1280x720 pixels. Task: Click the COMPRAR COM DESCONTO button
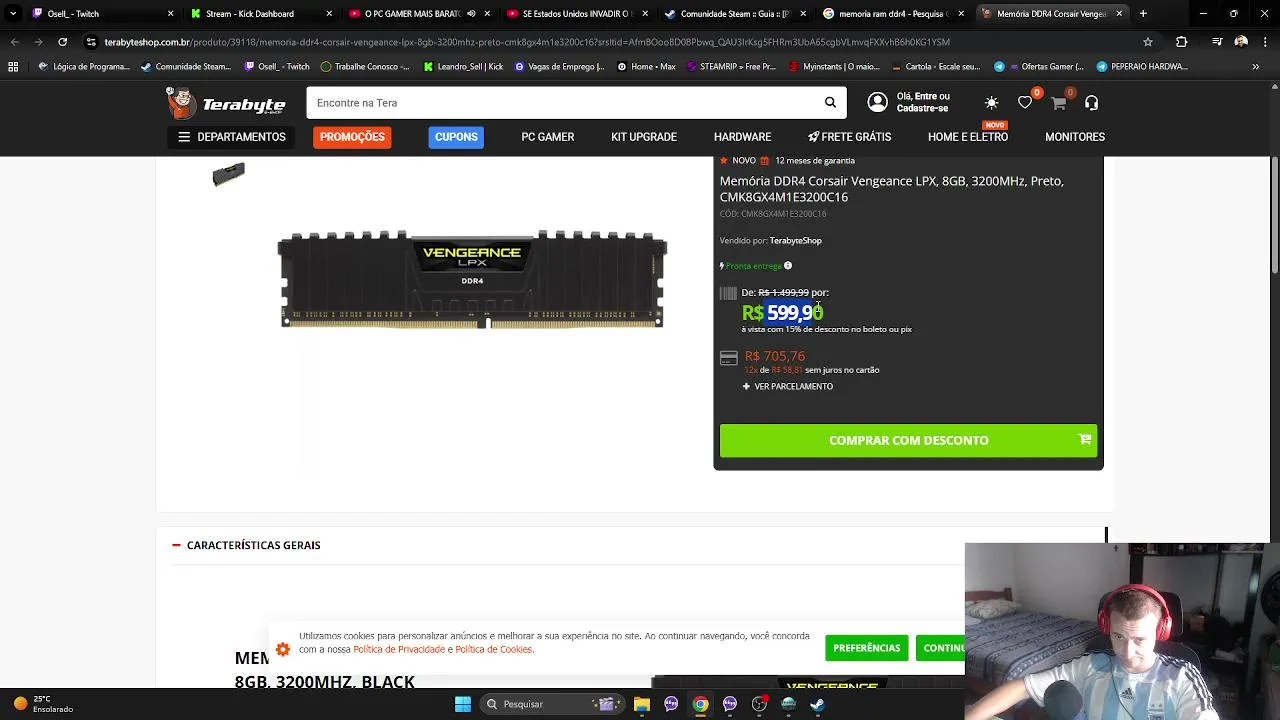pyautogui.click(x=908, y=440)
